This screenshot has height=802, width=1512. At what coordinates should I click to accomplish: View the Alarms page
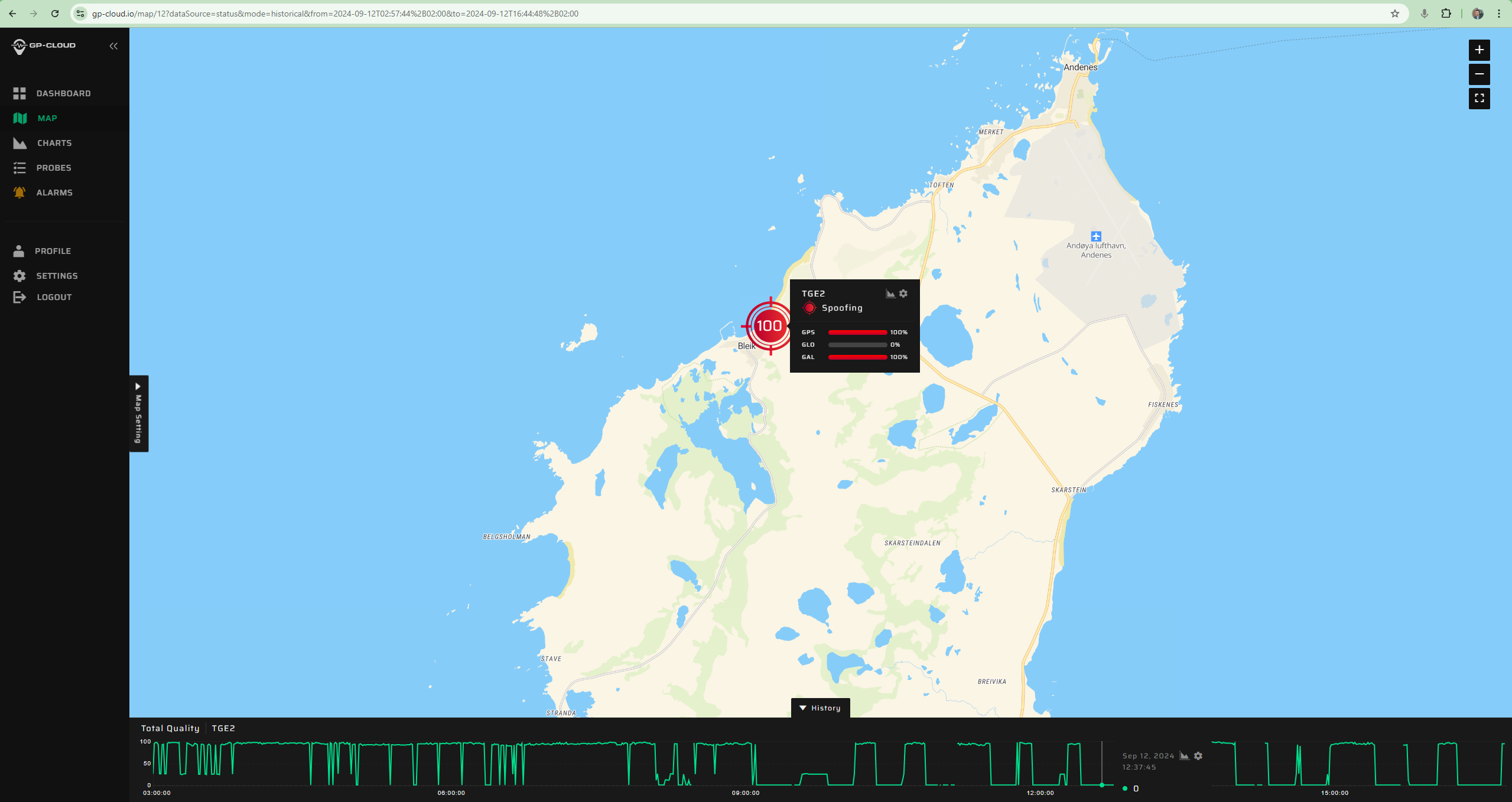click(54, 193)
